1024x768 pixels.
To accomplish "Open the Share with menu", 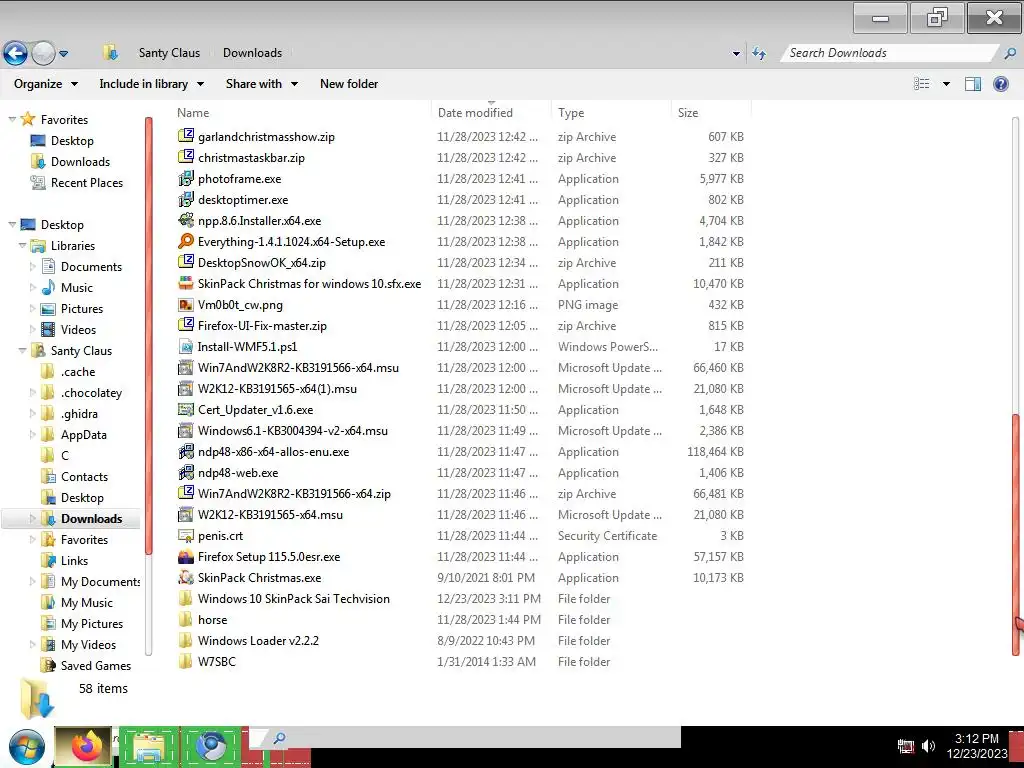I will pyautogui.click(x=261, y=84).
